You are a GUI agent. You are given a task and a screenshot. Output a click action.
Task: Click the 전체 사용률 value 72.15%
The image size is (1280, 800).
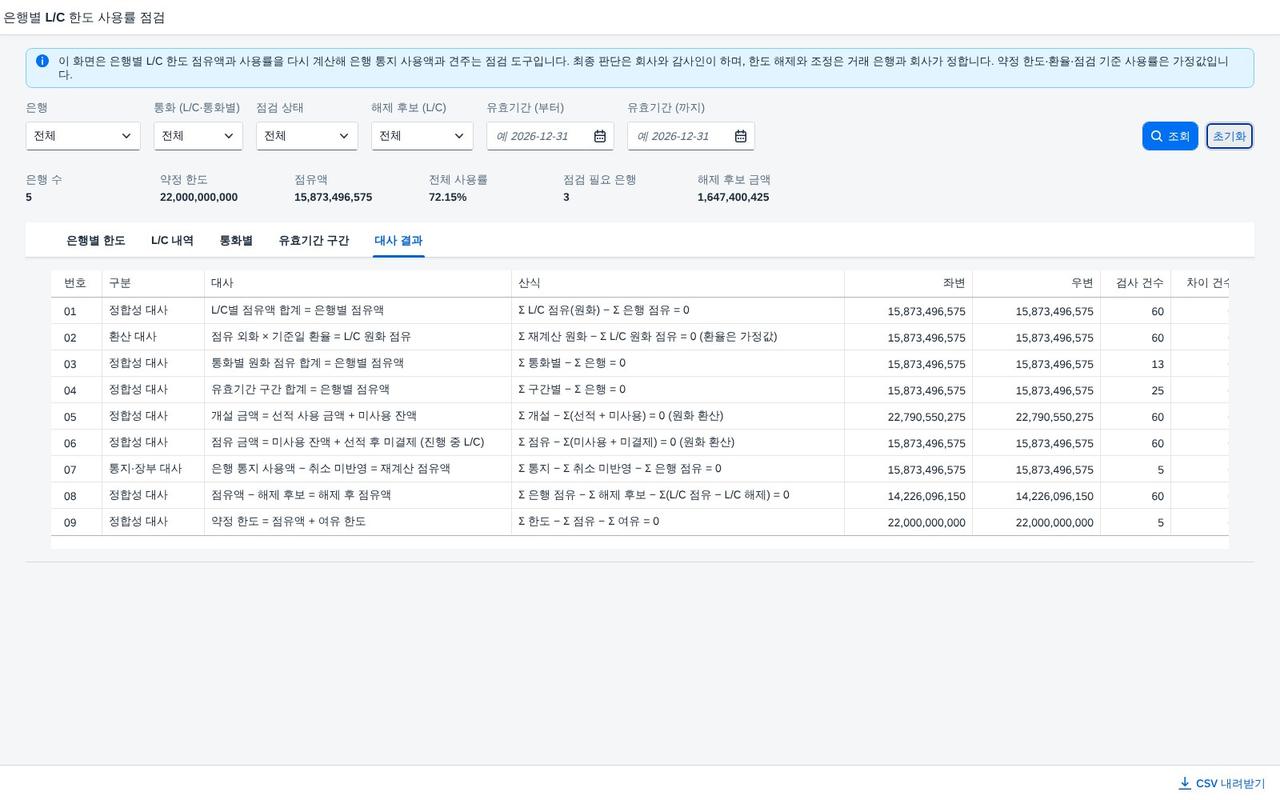pyautogui.click(x=448, y=198)
